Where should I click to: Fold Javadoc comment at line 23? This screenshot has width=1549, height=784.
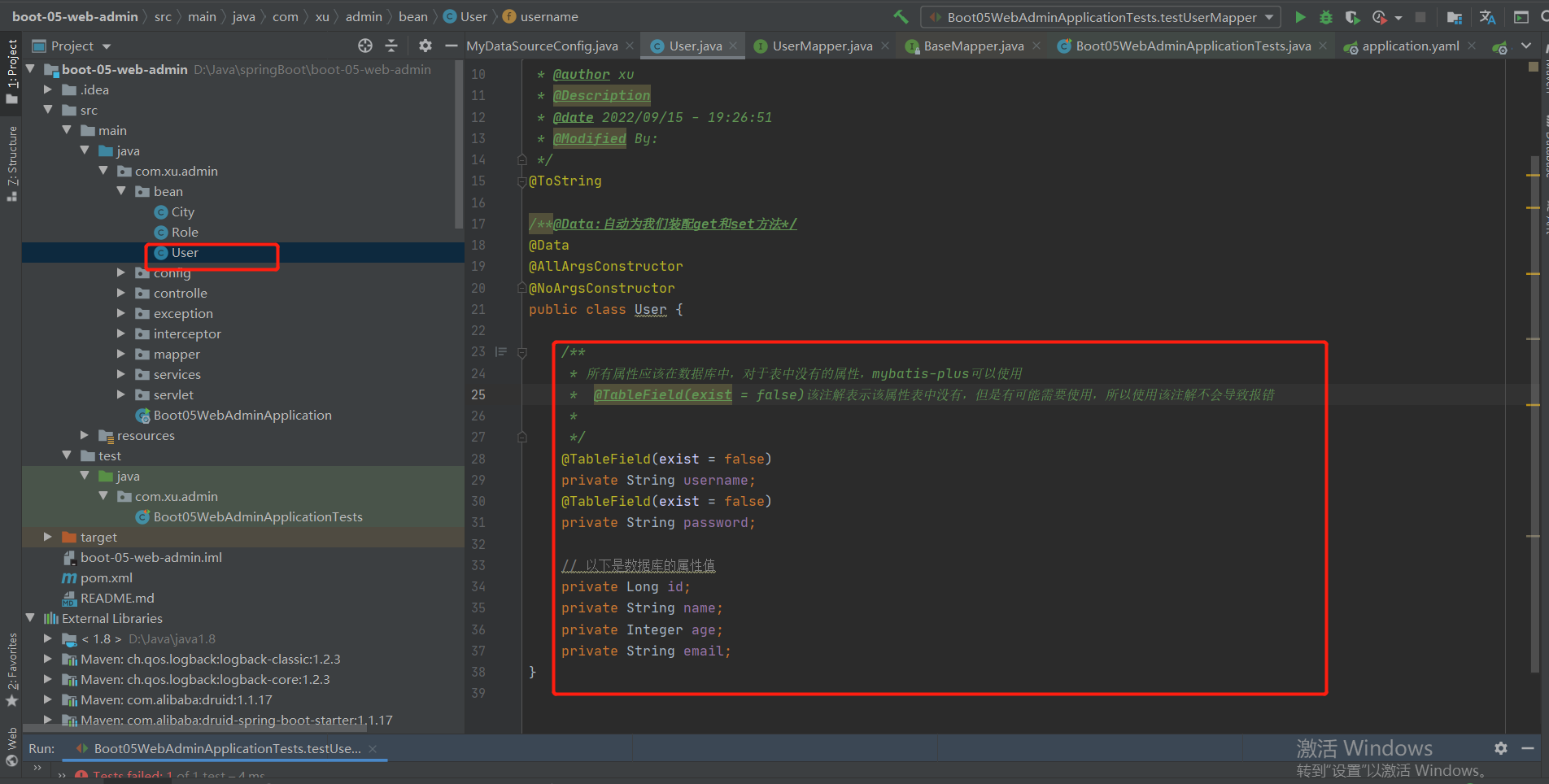(522, 352)
